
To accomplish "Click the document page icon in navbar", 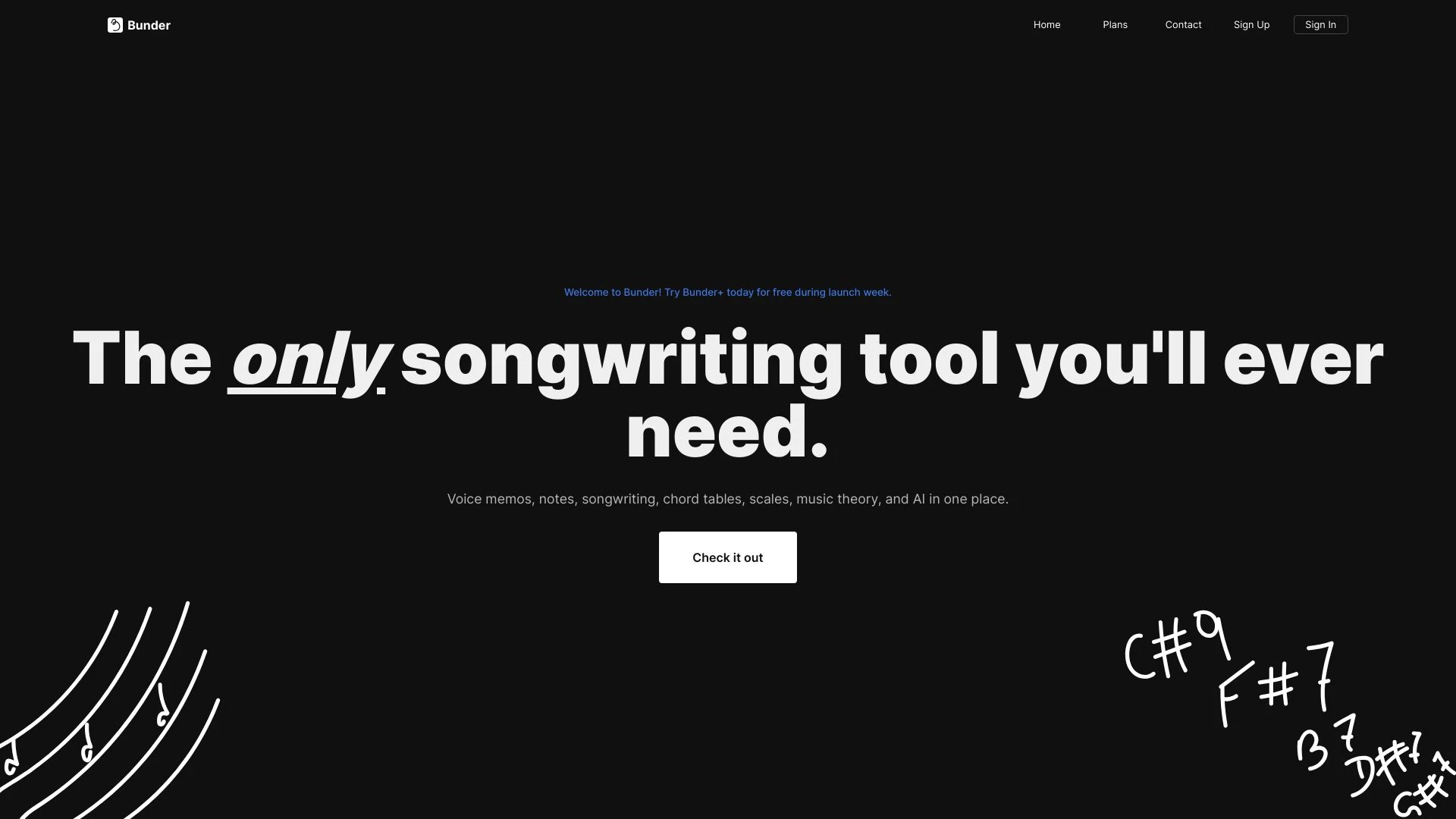I will pos(115,25).
